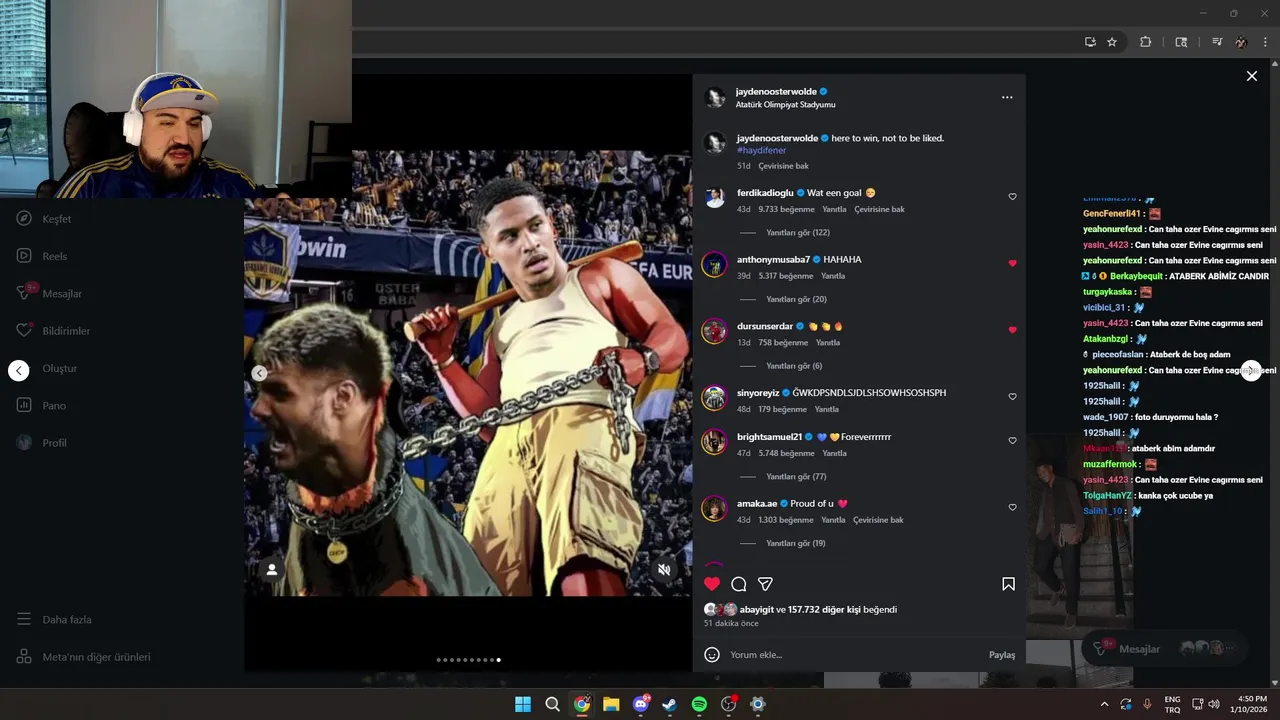The image size is (1280, 720).
Task: Show previous carousel image in the post
Action: 259,373
